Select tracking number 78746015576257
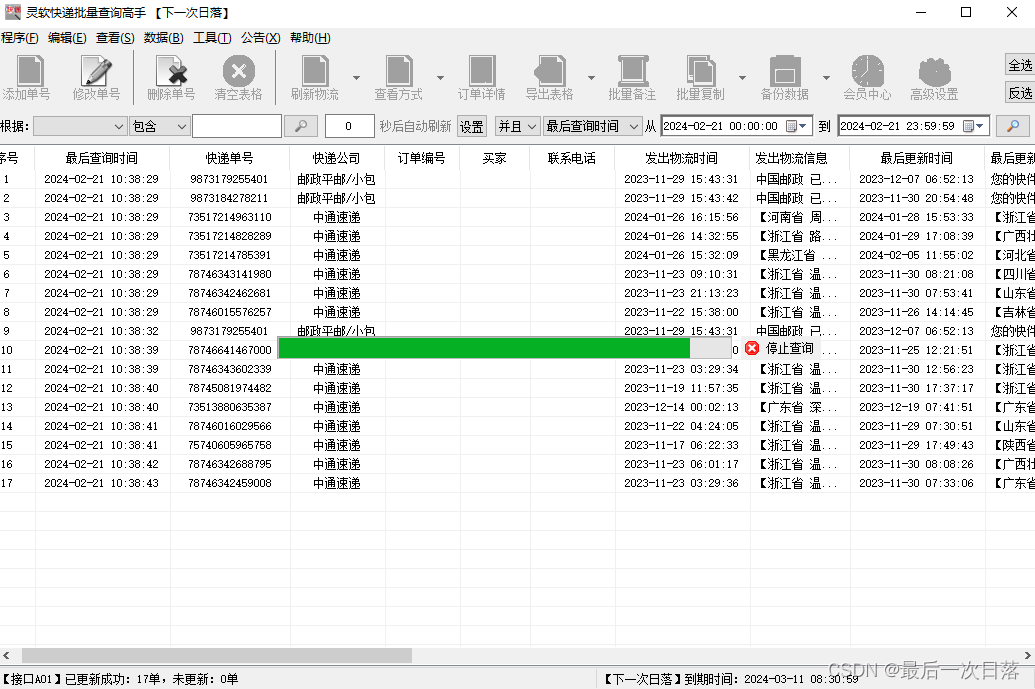1035x689 pixels. click(x=230, y=312)
